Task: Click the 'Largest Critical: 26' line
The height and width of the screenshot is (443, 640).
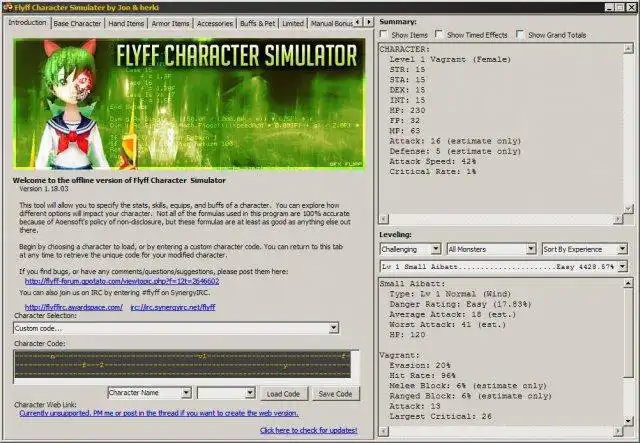Action: tap(440, 416)
